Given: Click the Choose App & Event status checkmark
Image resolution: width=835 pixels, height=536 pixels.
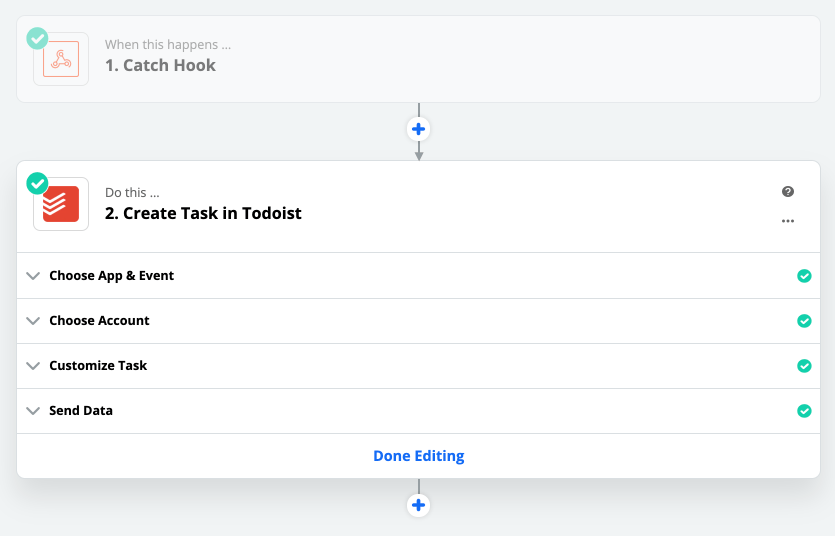Looking at the screenshot, I should click(804, 276).
